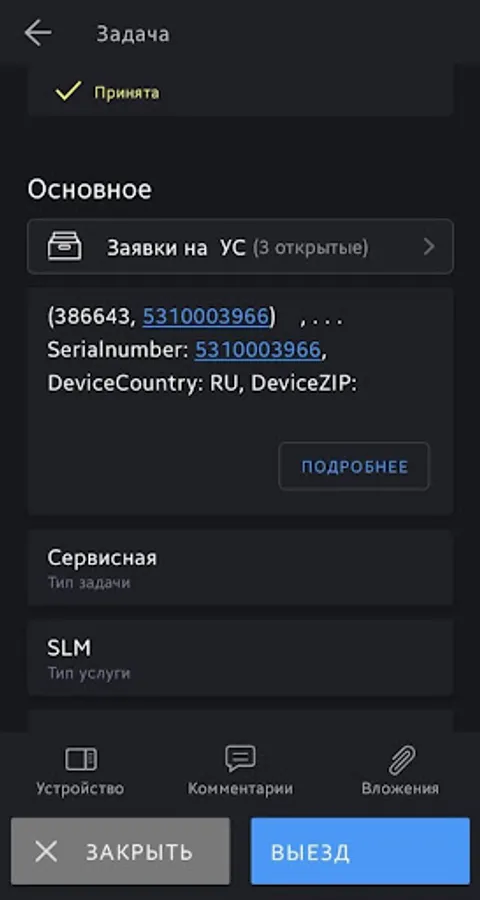
Task: Switch to Устройство tab label
Action: (80, 789)
